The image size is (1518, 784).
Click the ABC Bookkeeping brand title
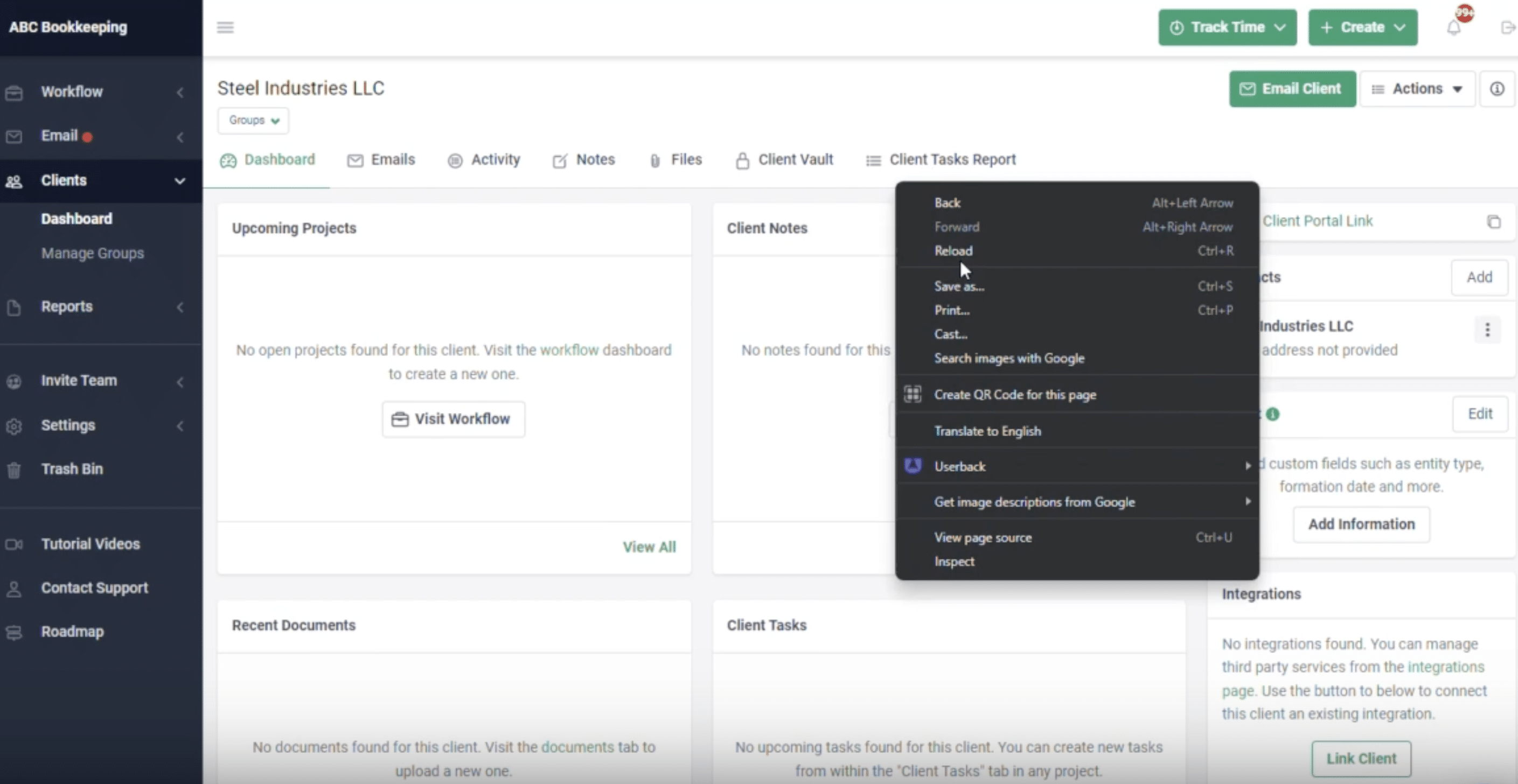[x=68, y=27]
